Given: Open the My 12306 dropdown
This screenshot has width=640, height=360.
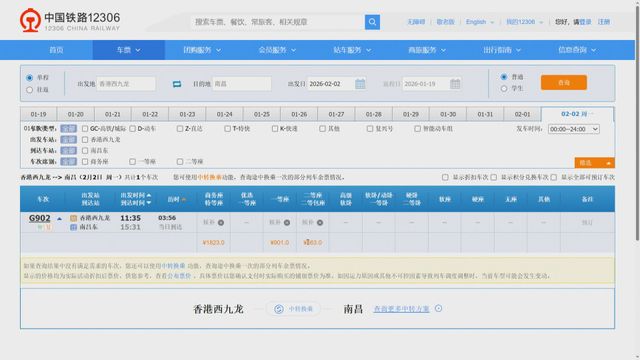Looking at the screenshot, I should (x=524, y=22).
